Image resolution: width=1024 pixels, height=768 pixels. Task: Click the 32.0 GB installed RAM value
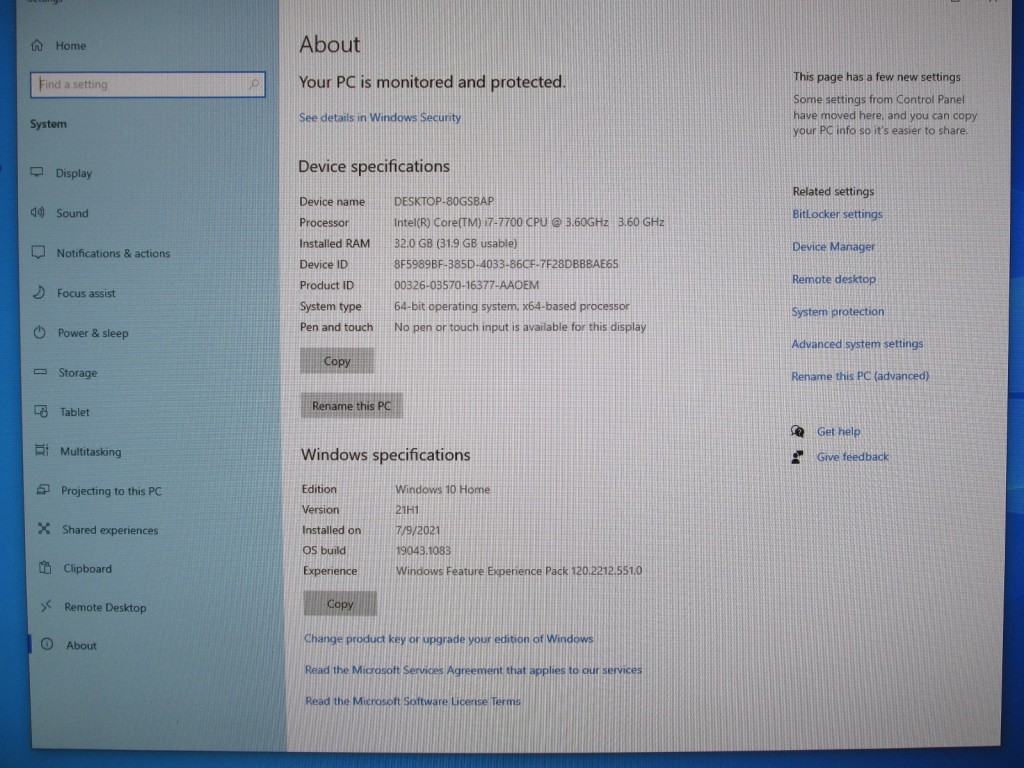[x=455, y=243]
